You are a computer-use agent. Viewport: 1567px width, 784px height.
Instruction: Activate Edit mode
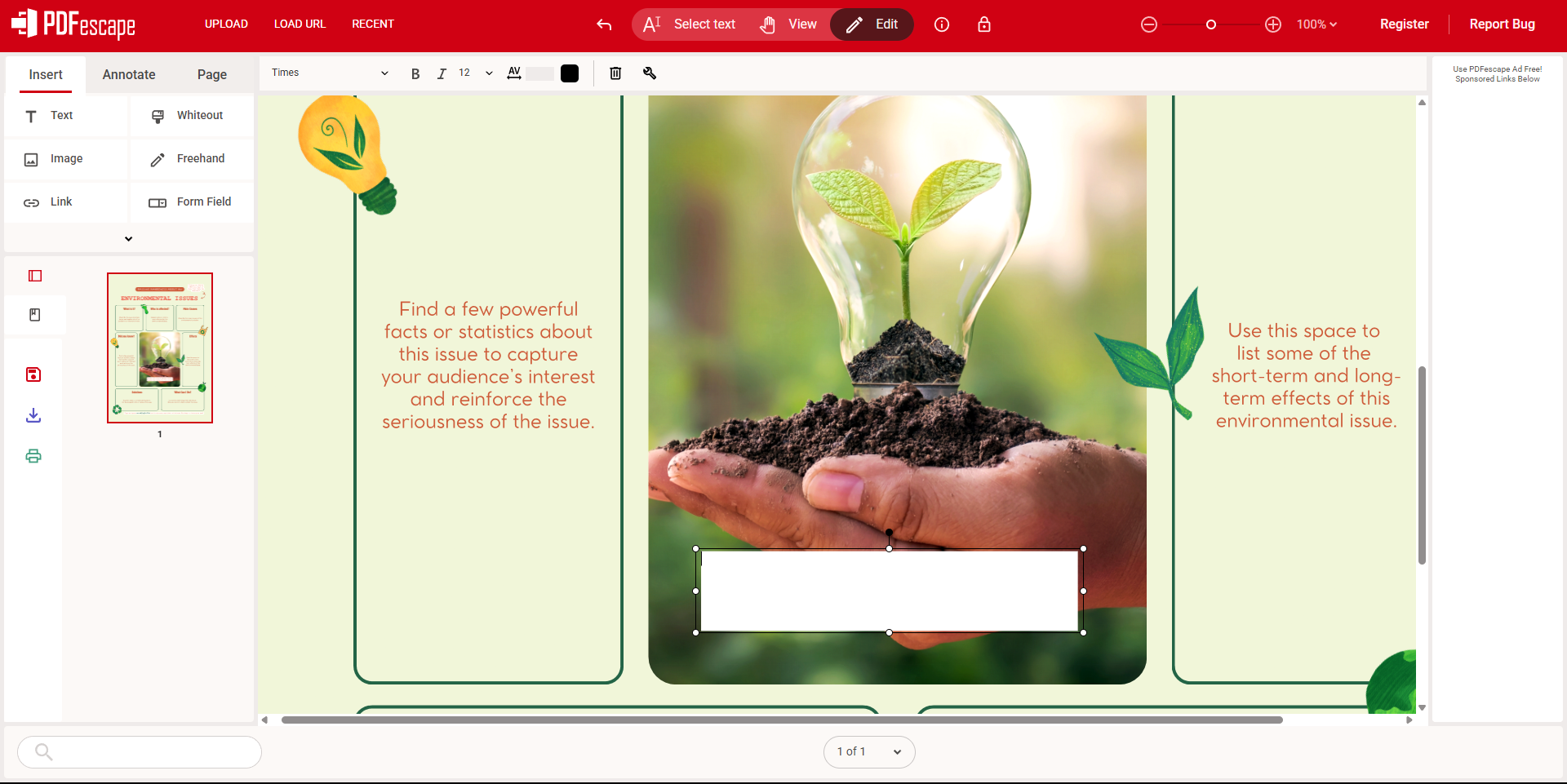(872, 24)
